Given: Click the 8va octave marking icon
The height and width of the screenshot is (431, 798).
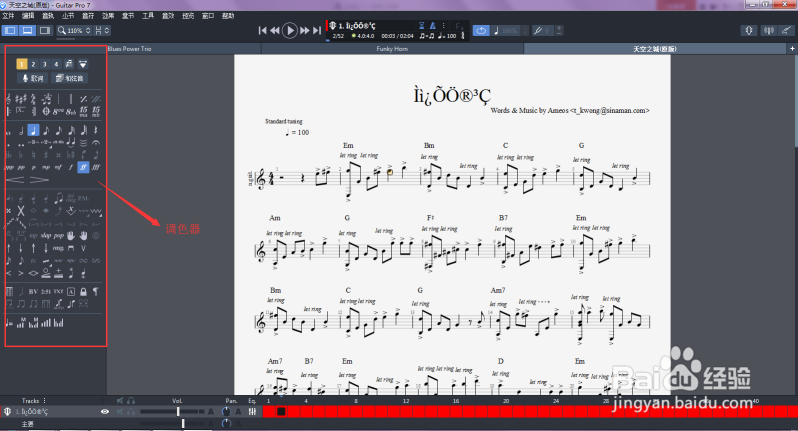Looking at the screenshot, I should (58, 111).
